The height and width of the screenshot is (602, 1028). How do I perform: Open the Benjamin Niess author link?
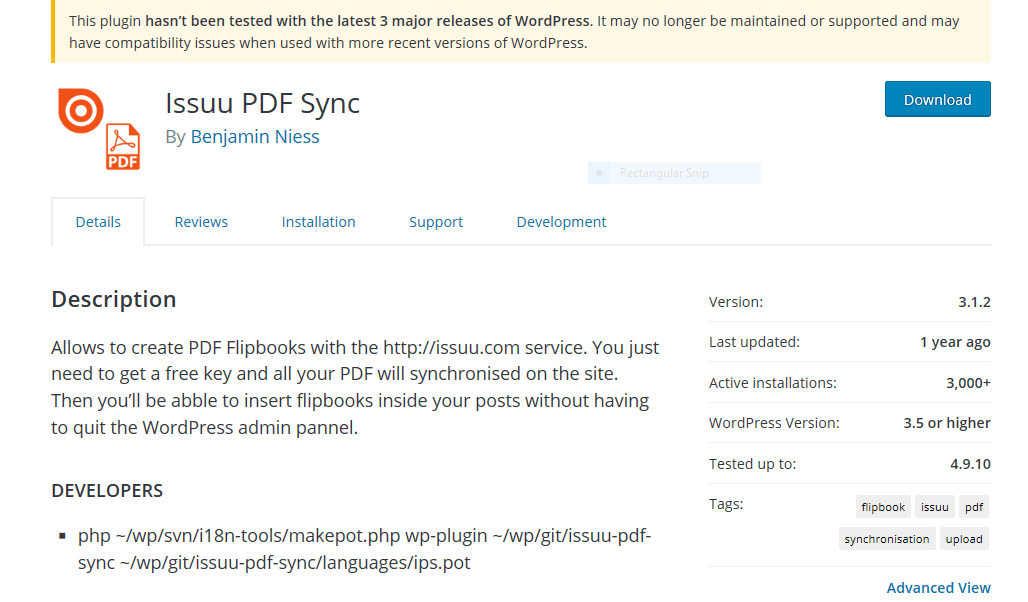click(255, 136)
